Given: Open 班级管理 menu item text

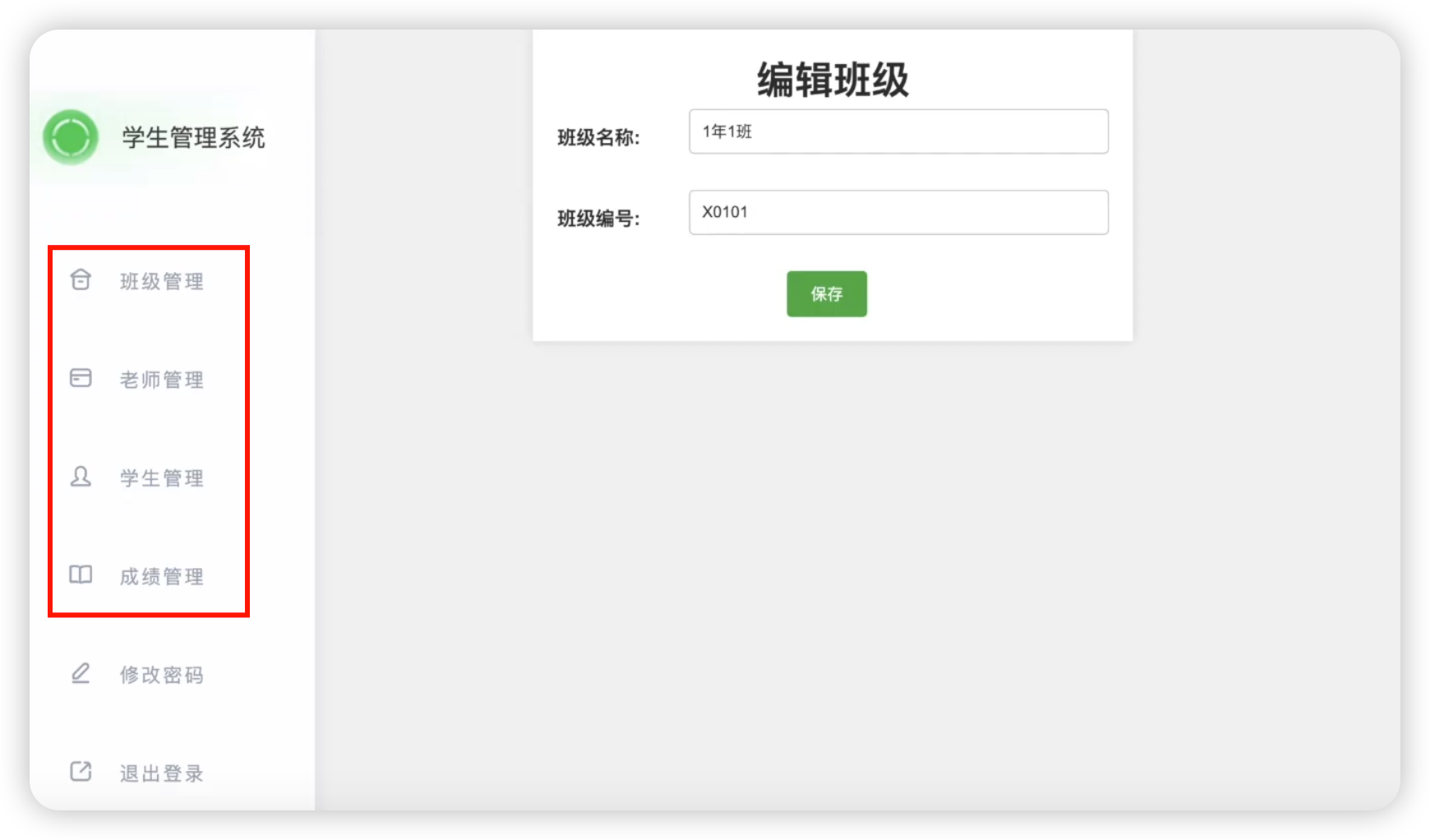Looking at the screenshot, I should click(x=161, y=282).
